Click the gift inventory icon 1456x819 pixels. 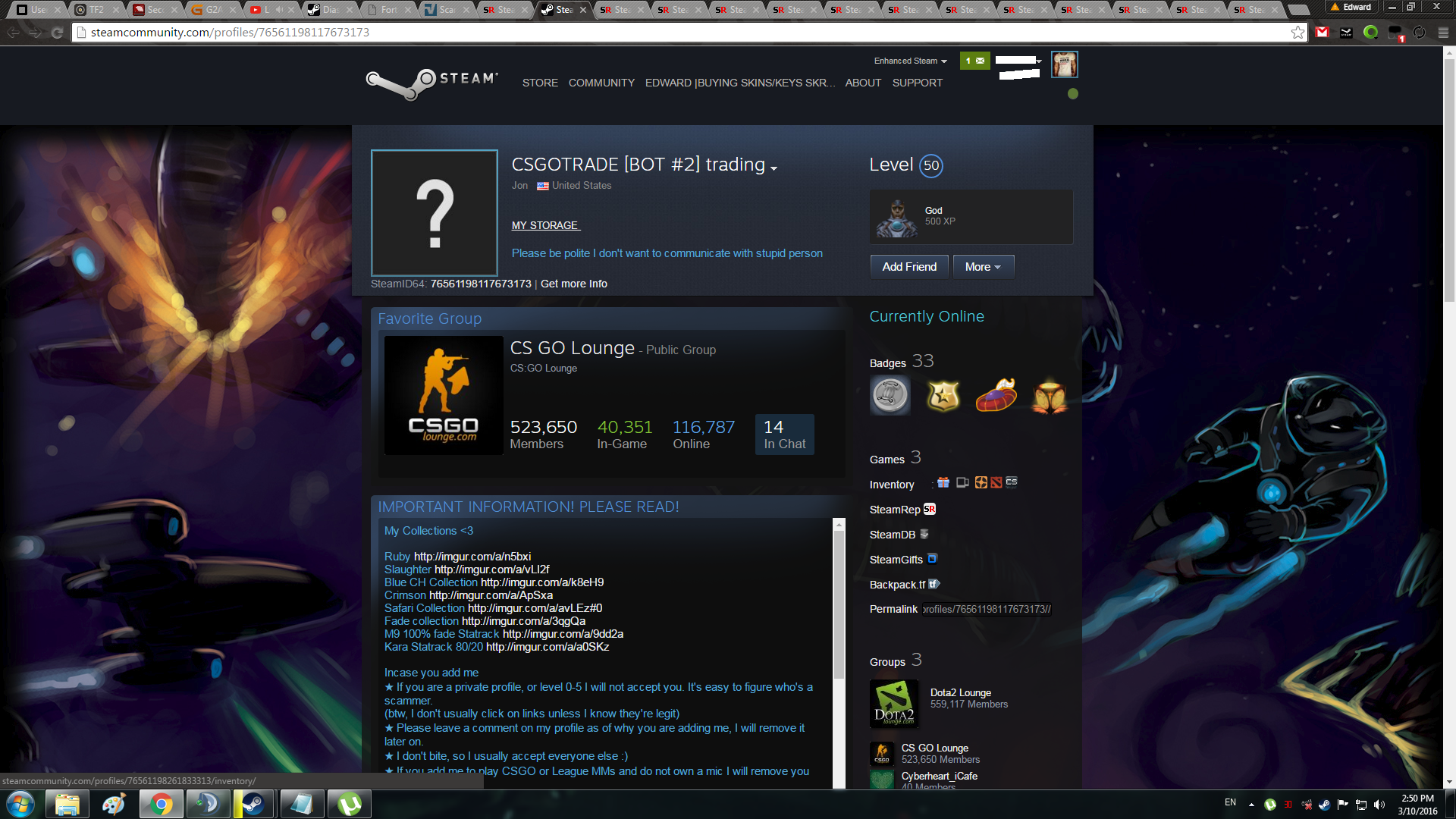pyautogui.click(x=943, y=482)
